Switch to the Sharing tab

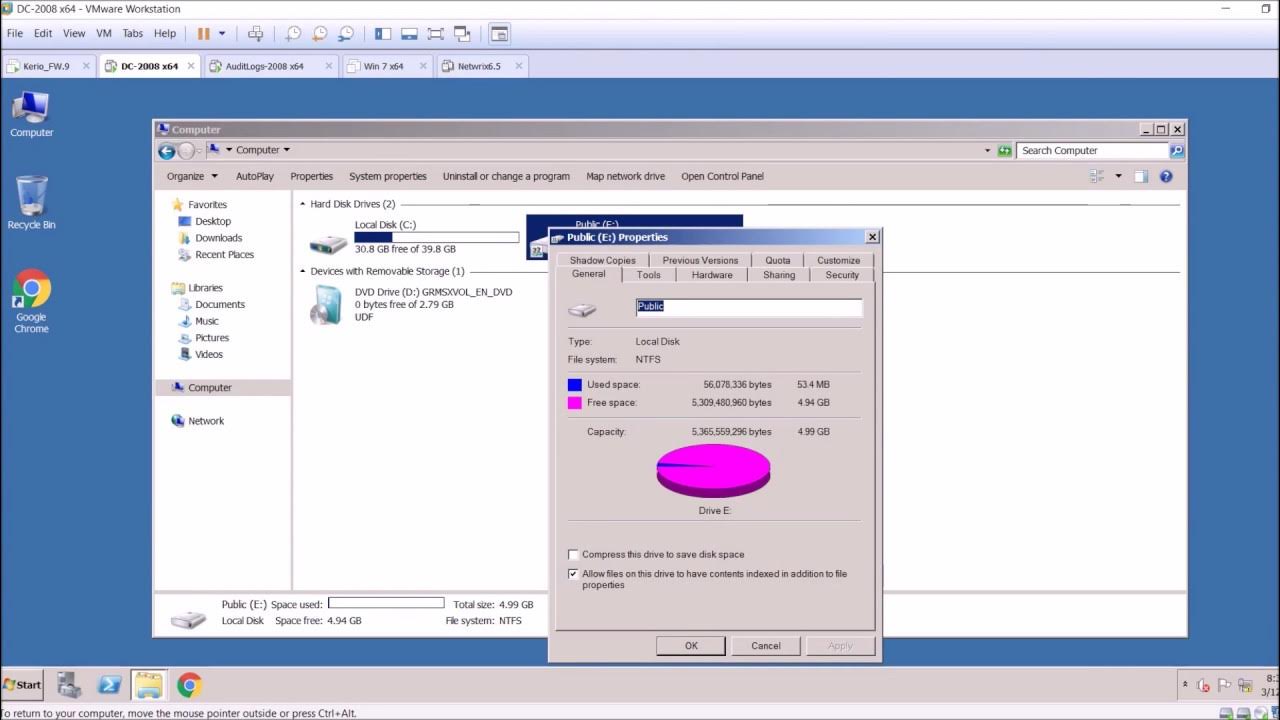pos(779,275)
